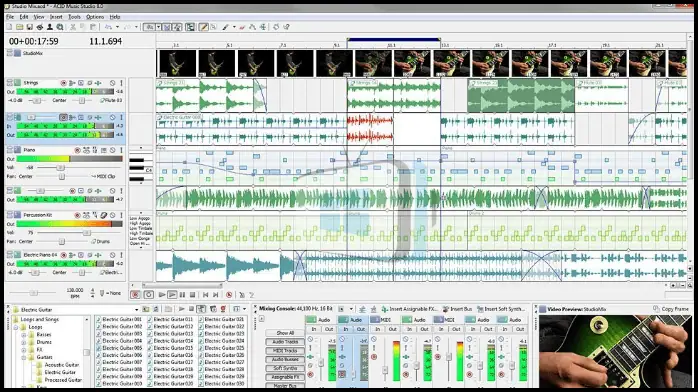Select the Paint brush tool in toolbar

[226, 27]
